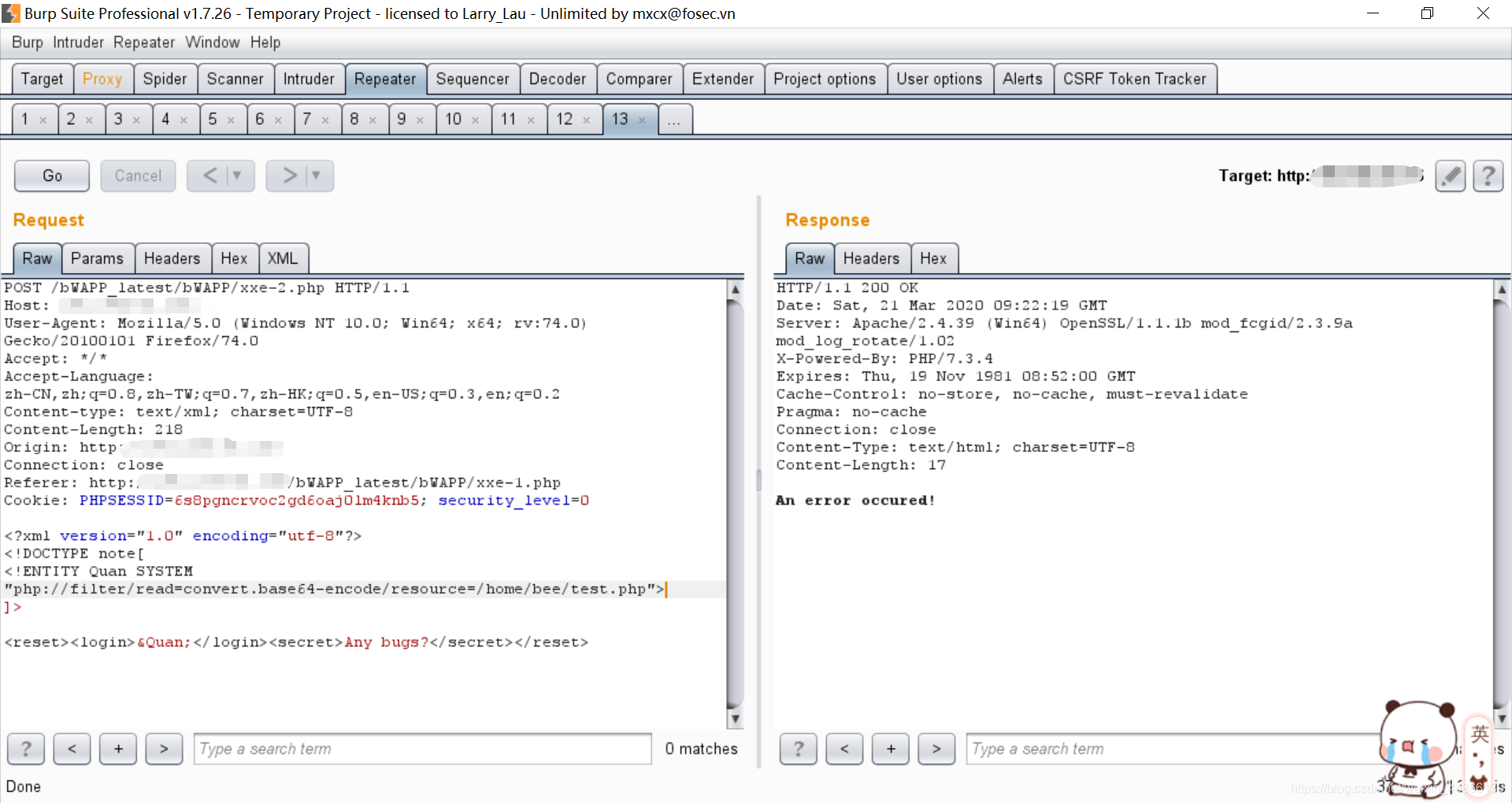Screen dimensions: 1512x803
Task: Close Repeater tab 1
Action: click(43, 120)
